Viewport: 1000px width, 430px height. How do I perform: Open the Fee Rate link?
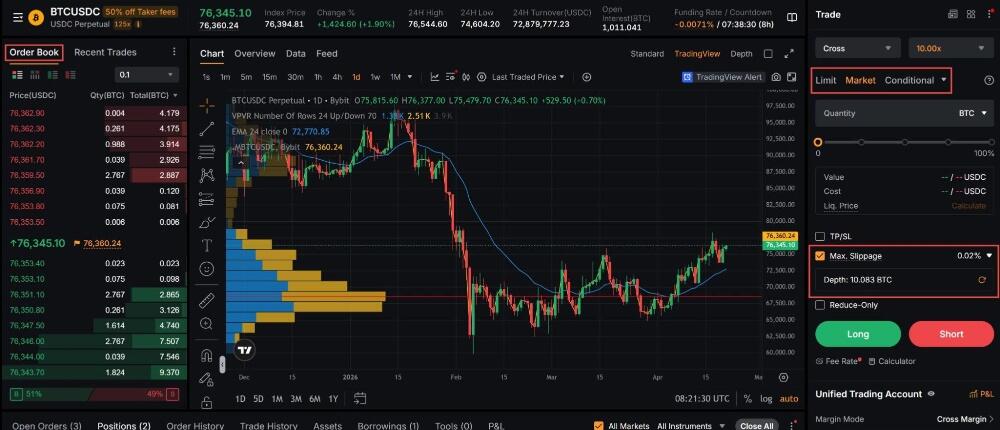pos(838,361)
